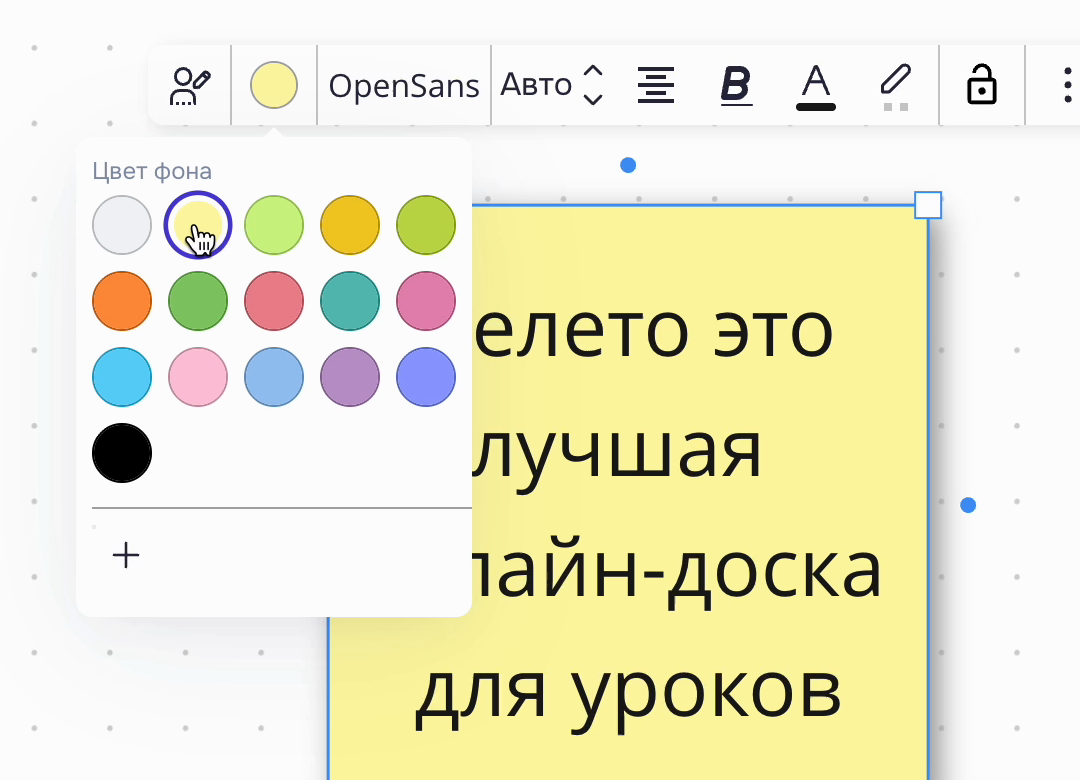Select the pale blue swatch
The width and height of the screenshot is (1080, 780).
(x=274, y=377)
